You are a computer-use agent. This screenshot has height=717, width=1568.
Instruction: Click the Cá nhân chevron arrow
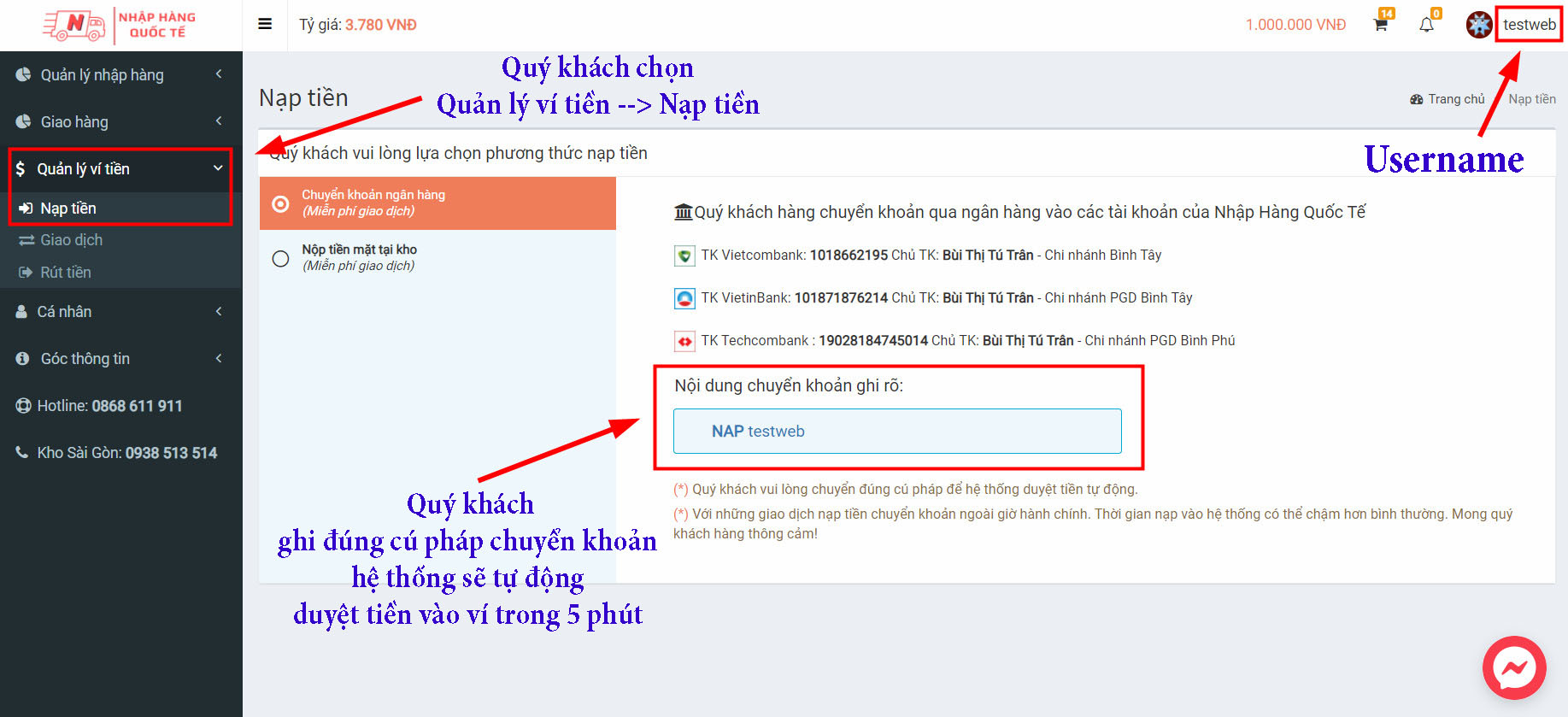[219, 311]
